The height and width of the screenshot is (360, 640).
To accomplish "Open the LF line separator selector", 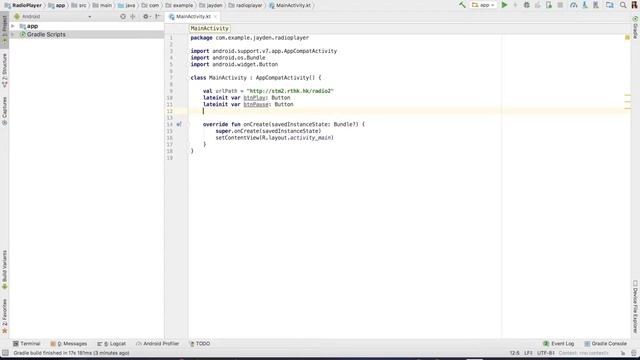I will [528, 353].
